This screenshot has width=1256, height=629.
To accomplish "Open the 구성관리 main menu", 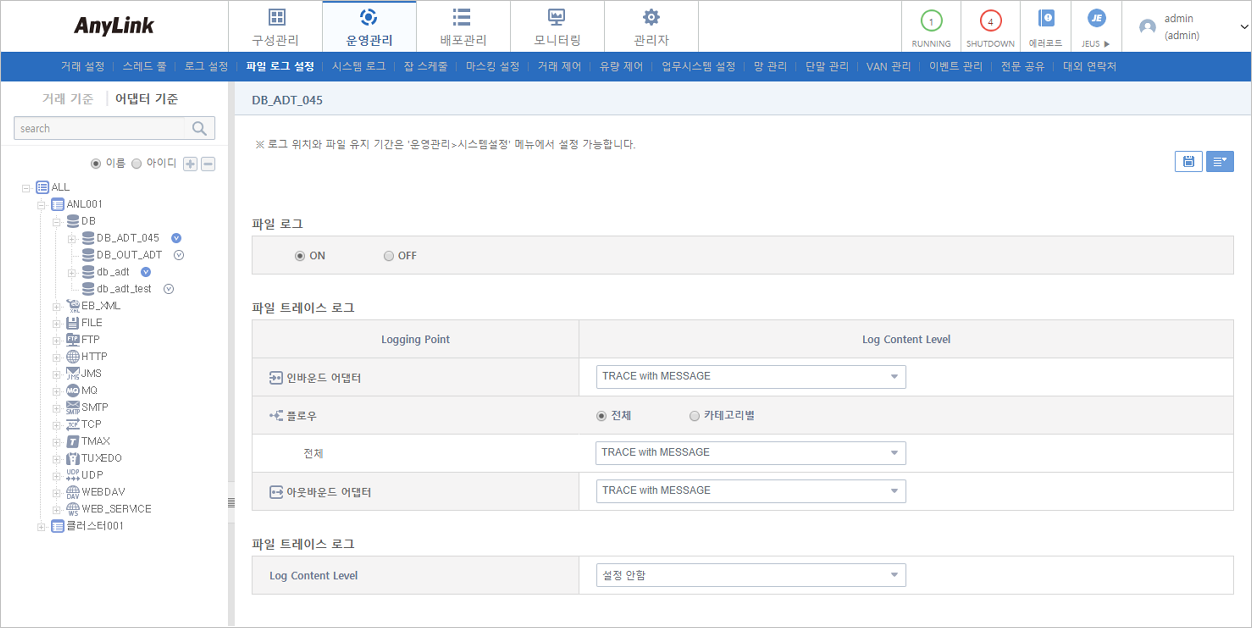I will (x=275, y=27).
